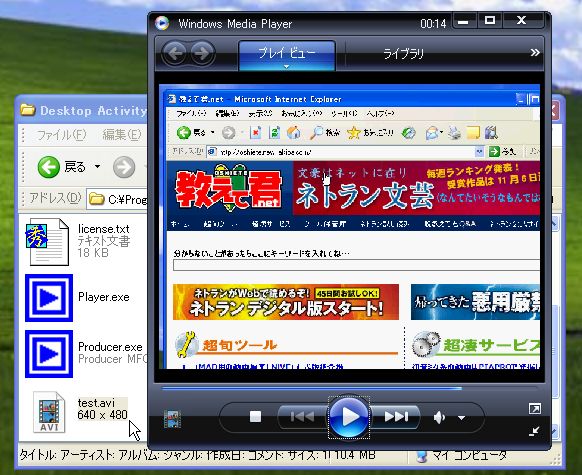Click 戻る back button in Explorer
The width and height of the screenshot is (582, 475).
click(x=62, y=167)
